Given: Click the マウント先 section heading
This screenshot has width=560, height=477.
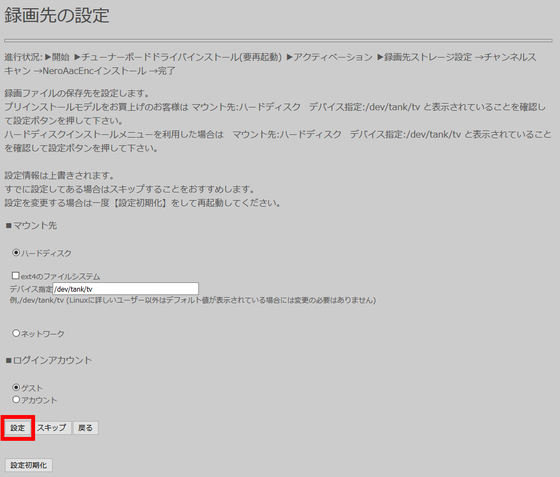Looking at the screenshot, I should pyautogui.click(x=35, y=226).
